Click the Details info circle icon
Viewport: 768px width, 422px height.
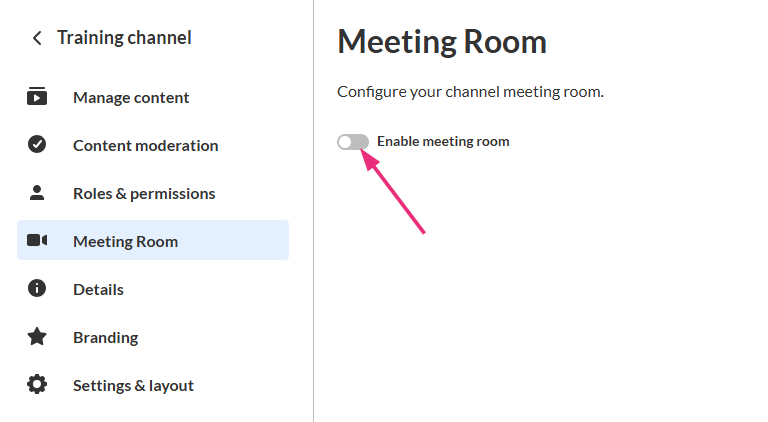37,289
